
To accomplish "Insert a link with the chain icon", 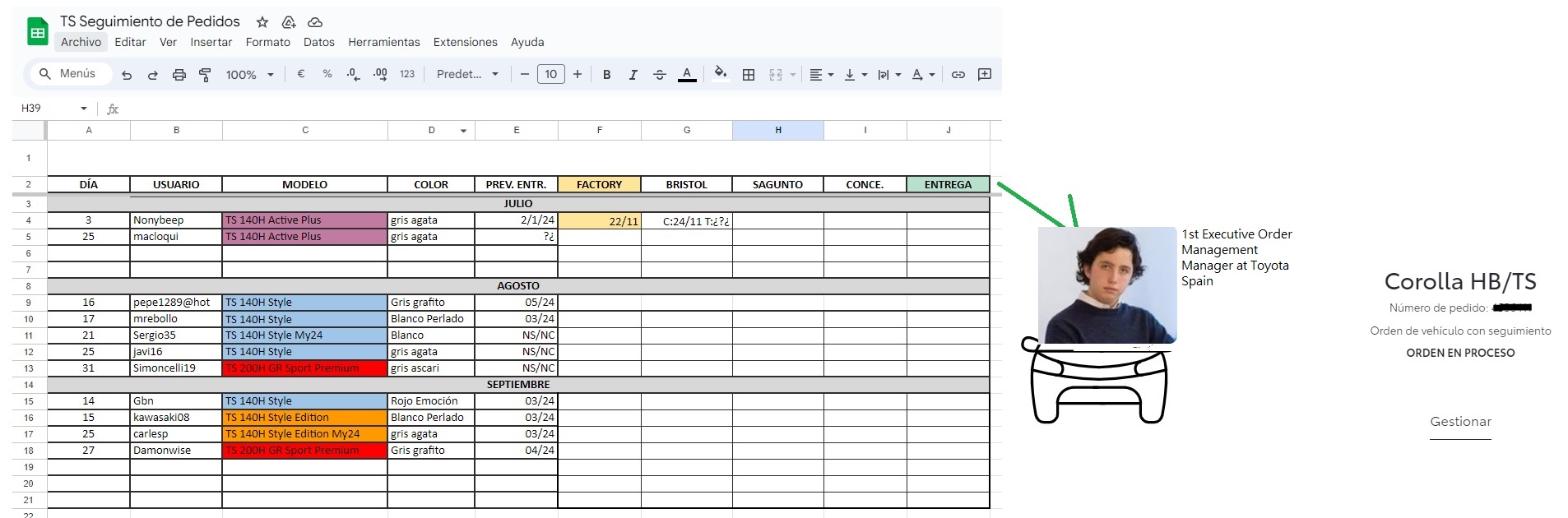I will click(x=958, y=75).
